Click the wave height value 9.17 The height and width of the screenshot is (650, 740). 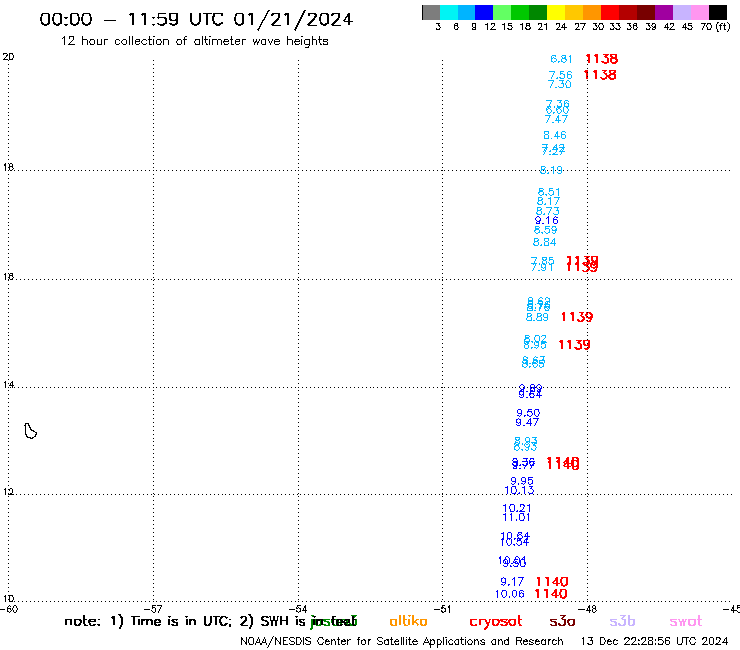tap(512, 582)
